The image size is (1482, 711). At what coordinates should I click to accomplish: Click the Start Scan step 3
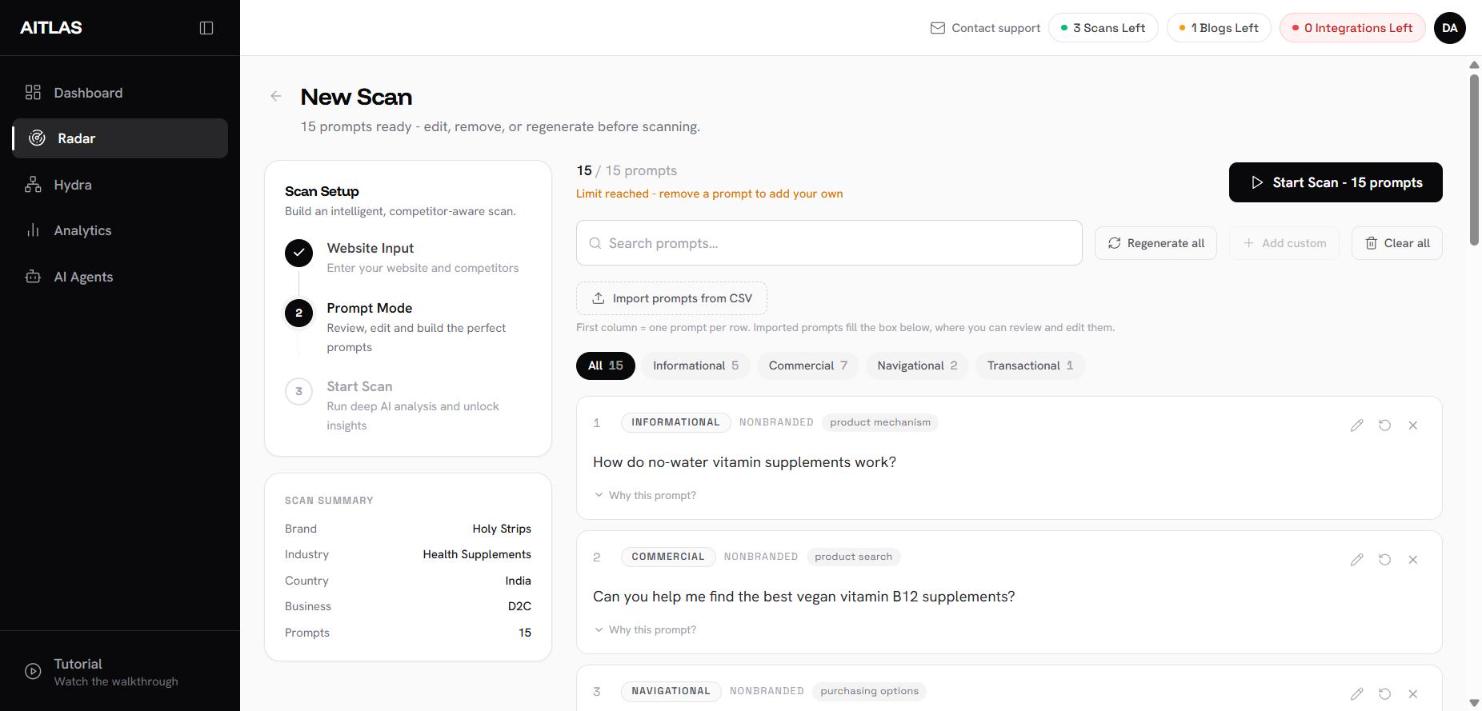[408, 405]
